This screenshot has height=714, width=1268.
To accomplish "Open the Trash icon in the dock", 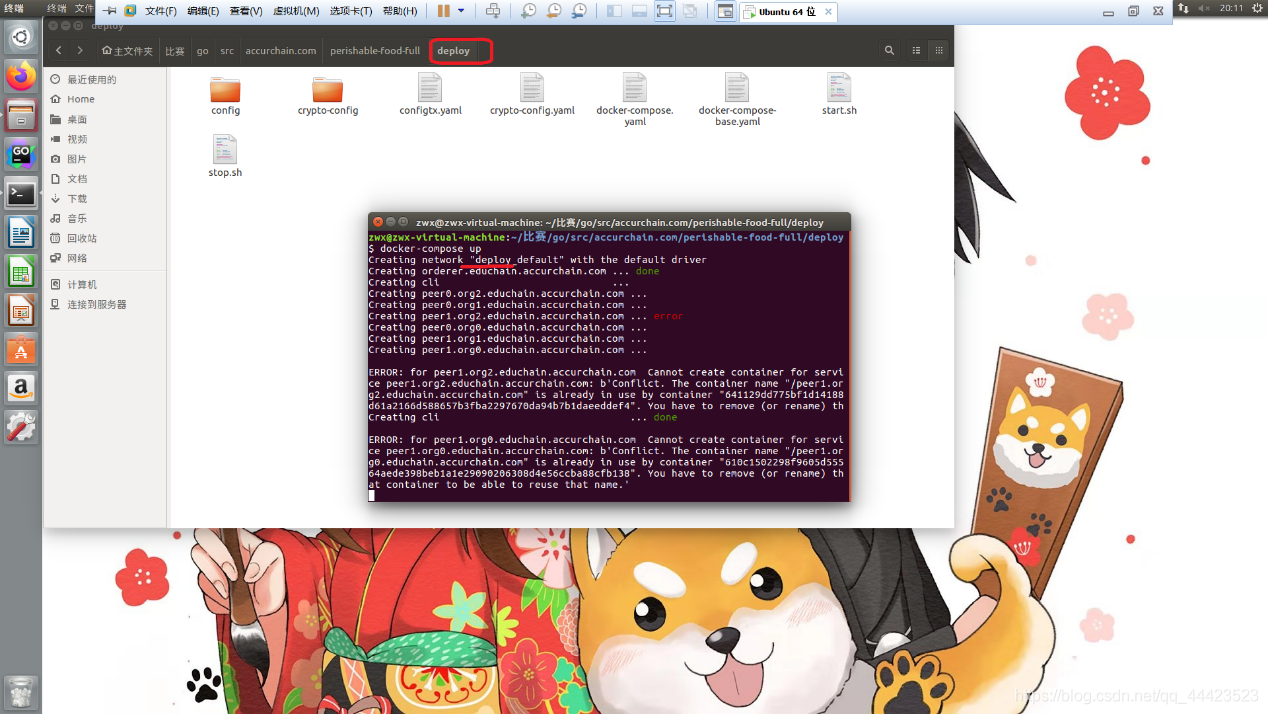I will [21, 692].
